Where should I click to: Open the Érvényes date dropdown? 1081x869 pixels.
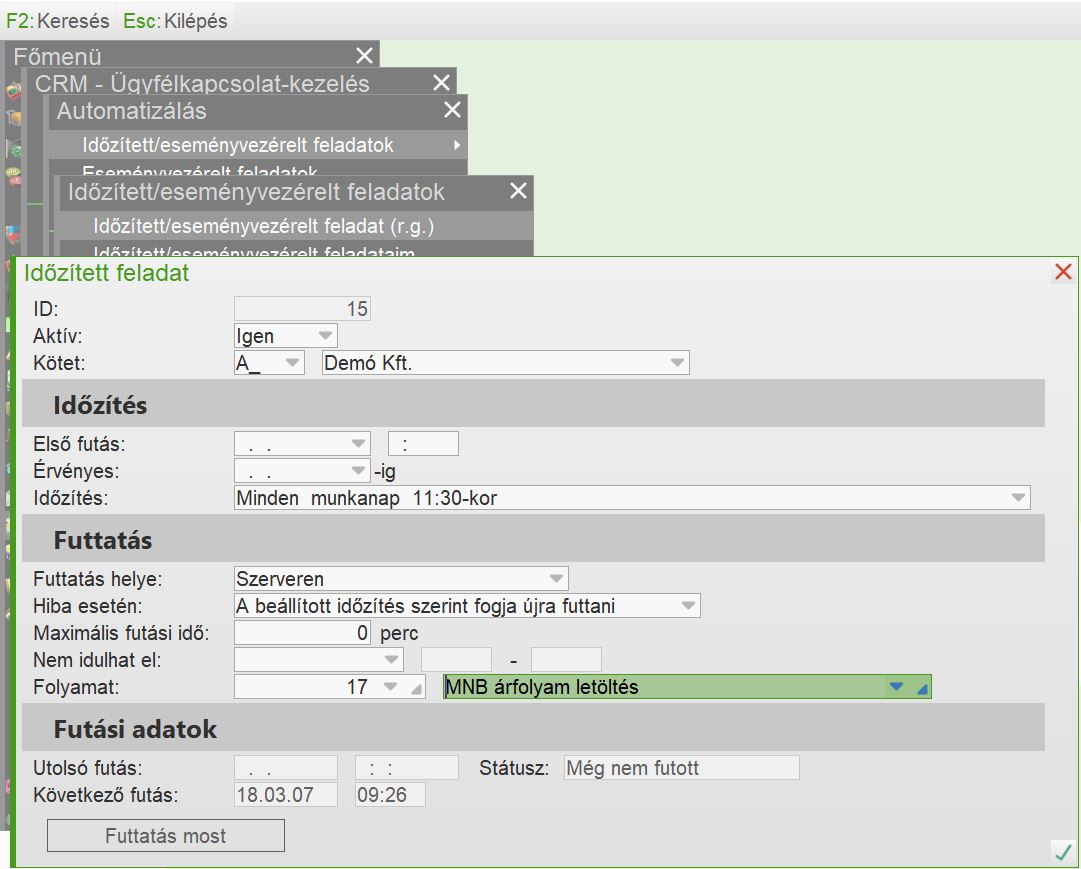[x=358, y=470]
